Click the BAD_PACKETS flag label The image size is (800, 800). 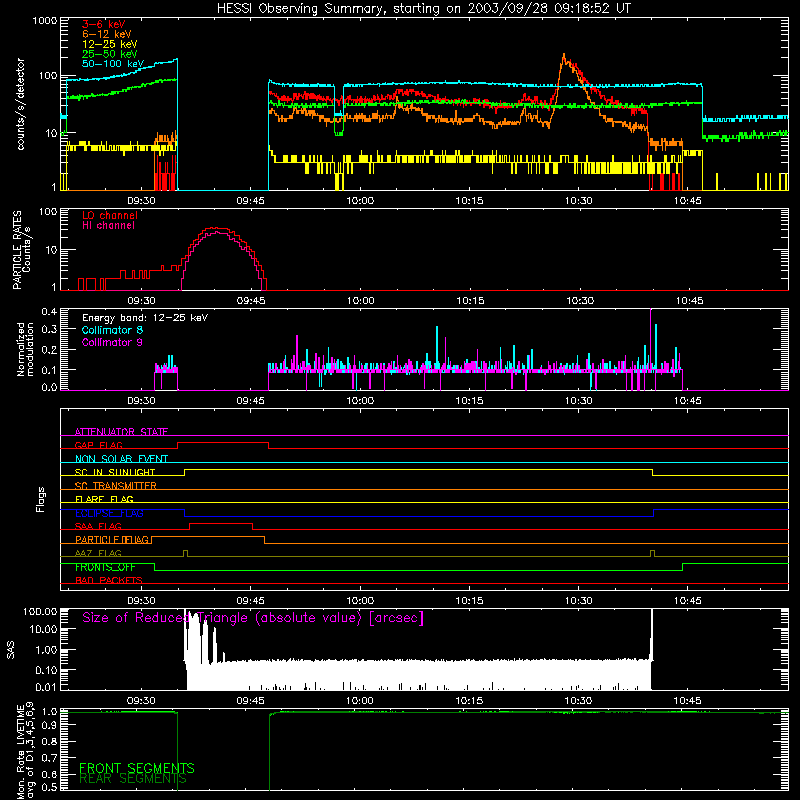click(109, 580)
